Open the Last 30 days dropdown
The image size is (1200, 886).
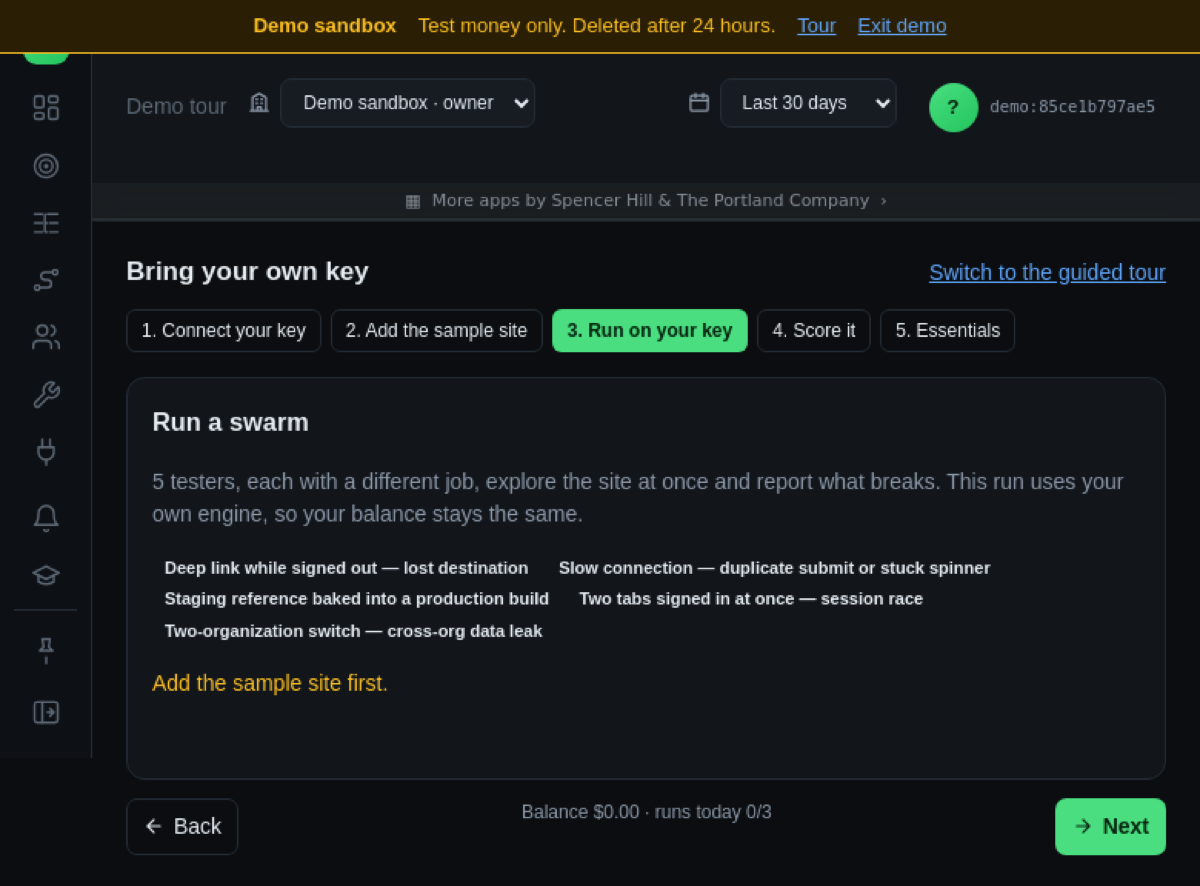click(808, 103)
